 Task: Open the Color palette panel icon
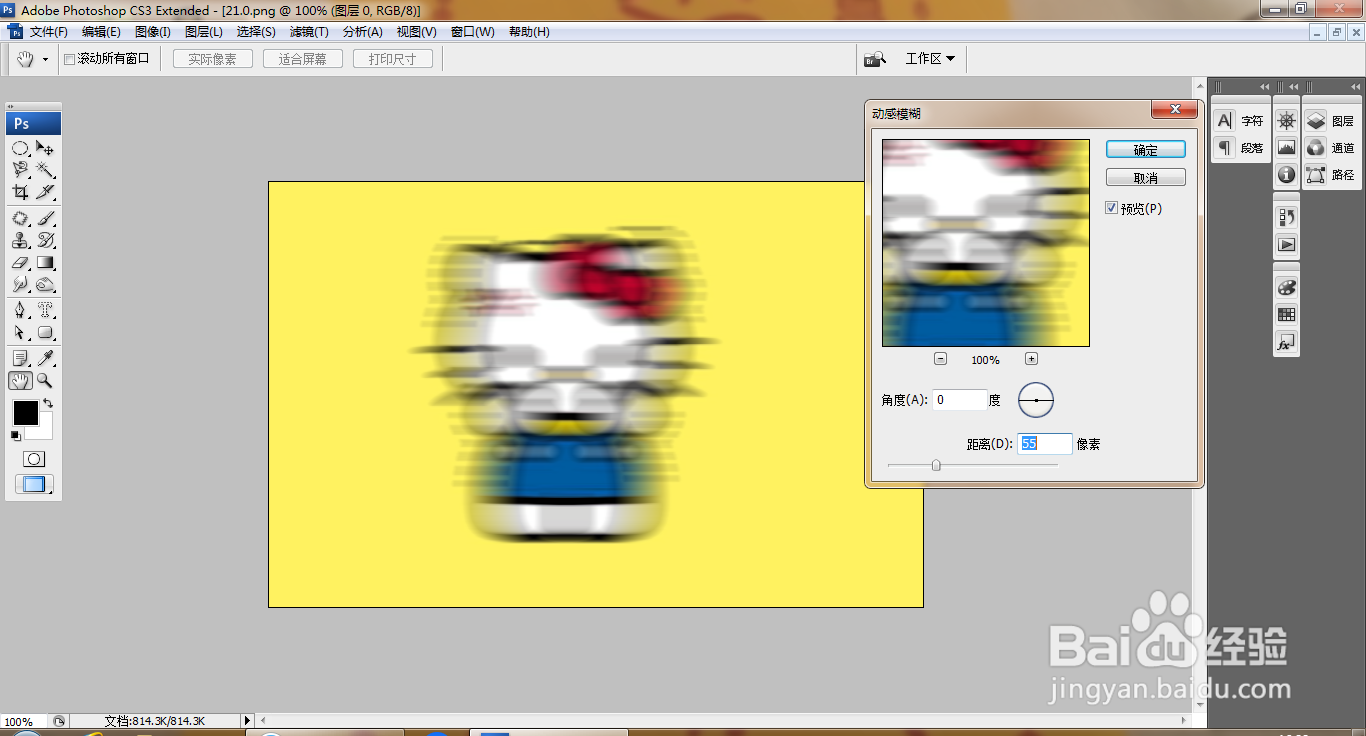1286,287
